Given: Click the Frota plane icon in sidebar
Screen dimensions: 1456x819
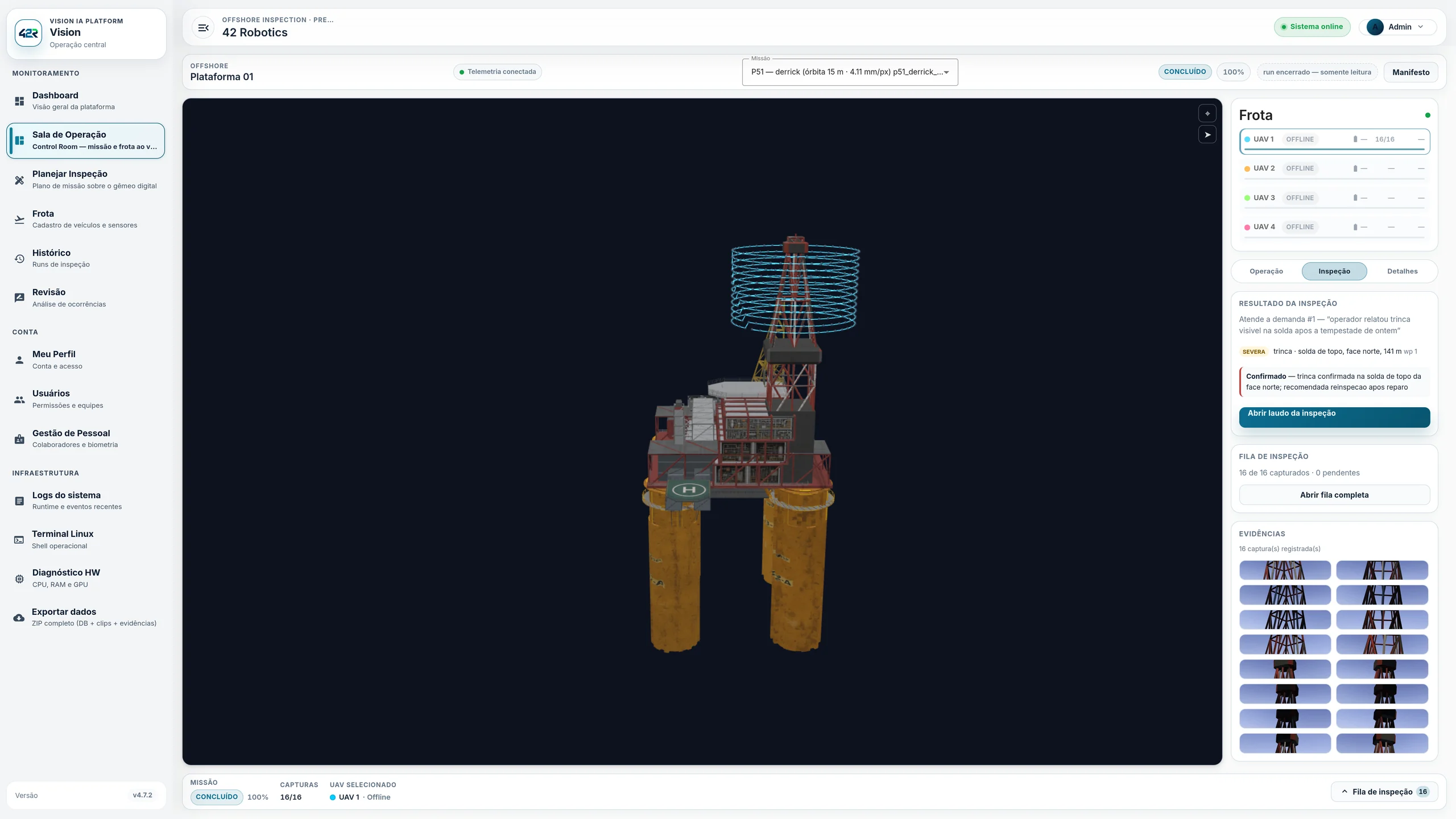Looking at the screenshot, I should point(19,219).
